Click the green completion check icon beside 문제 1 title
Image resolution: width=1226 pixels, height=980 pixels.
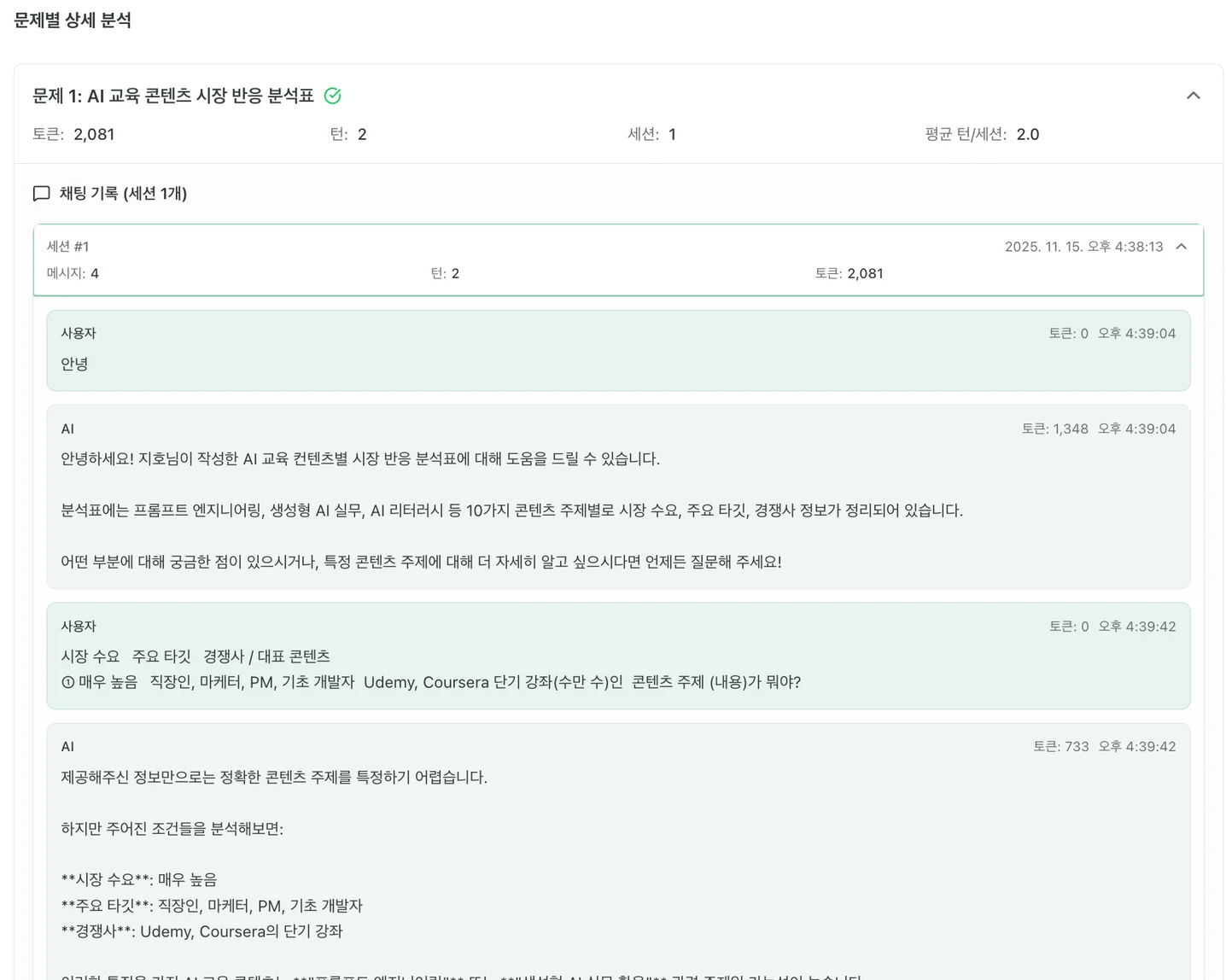point(333,96)
